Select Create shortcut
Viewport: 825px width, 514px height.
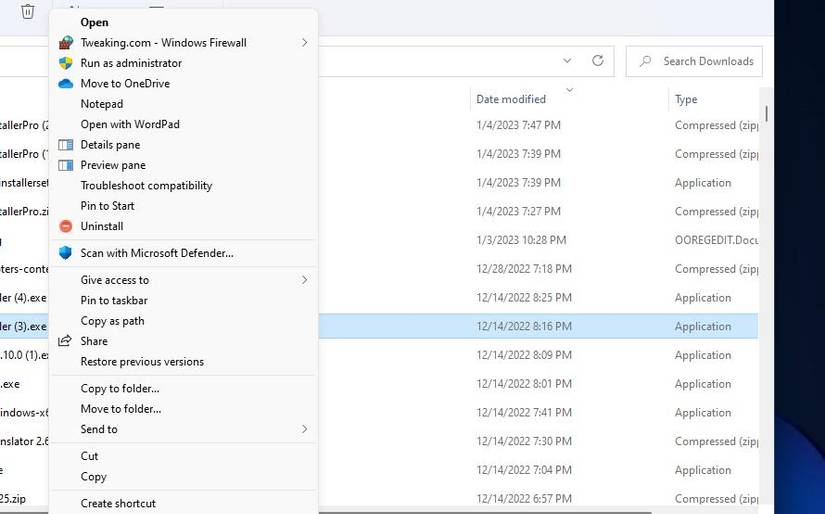pyautogui.click(x=118, y=503)
